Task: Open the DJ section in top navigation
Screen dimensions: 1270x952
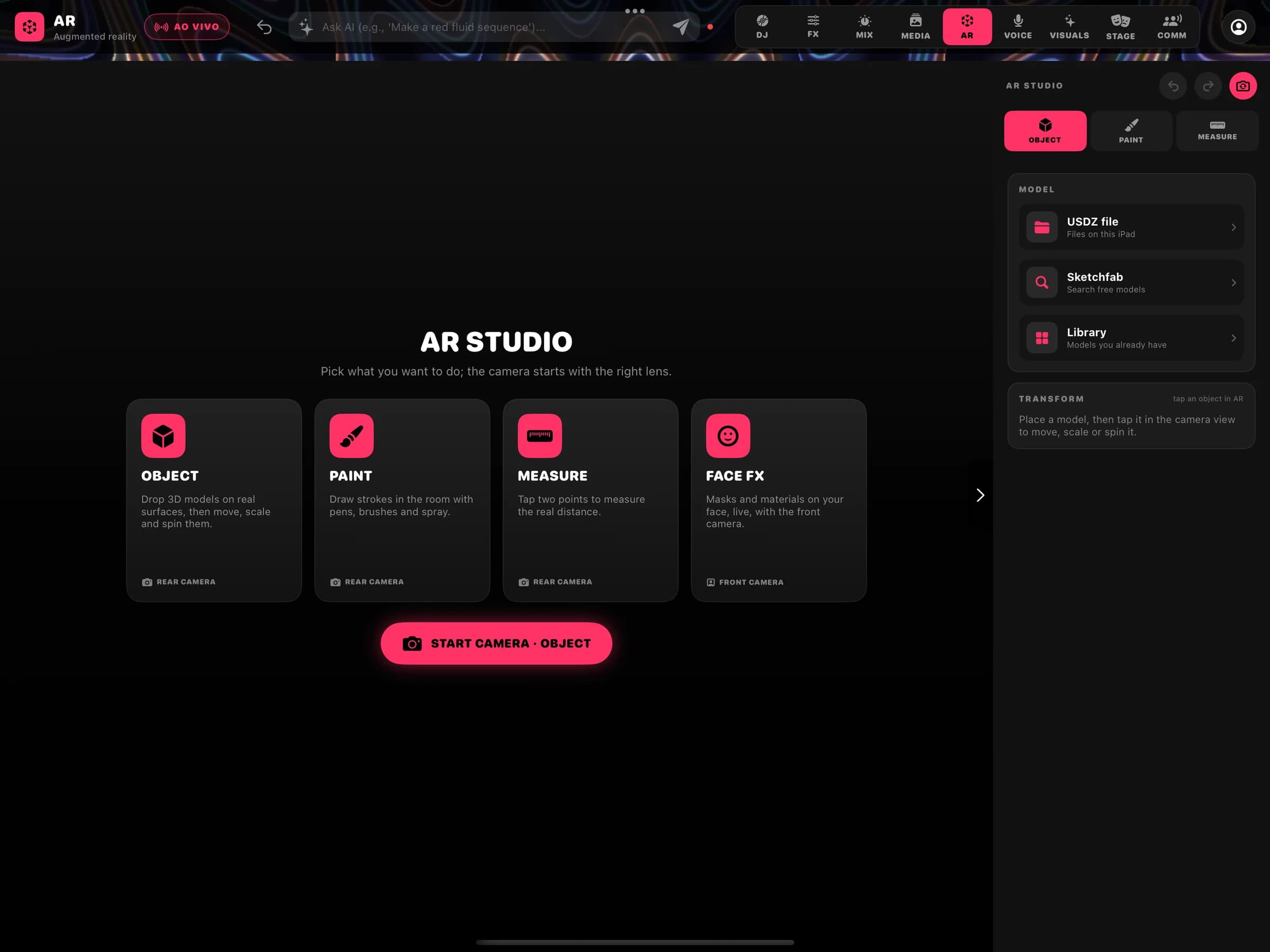Action: point(762,27)
